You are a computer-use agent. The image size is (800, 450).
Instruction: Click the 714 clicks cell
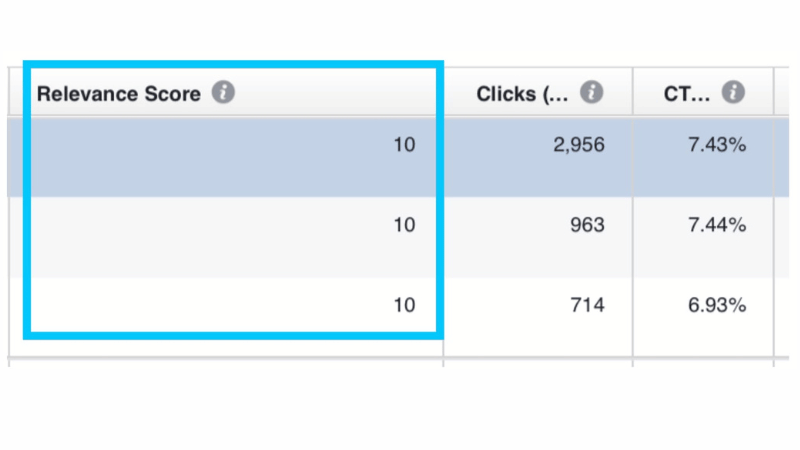coord(587,305)
